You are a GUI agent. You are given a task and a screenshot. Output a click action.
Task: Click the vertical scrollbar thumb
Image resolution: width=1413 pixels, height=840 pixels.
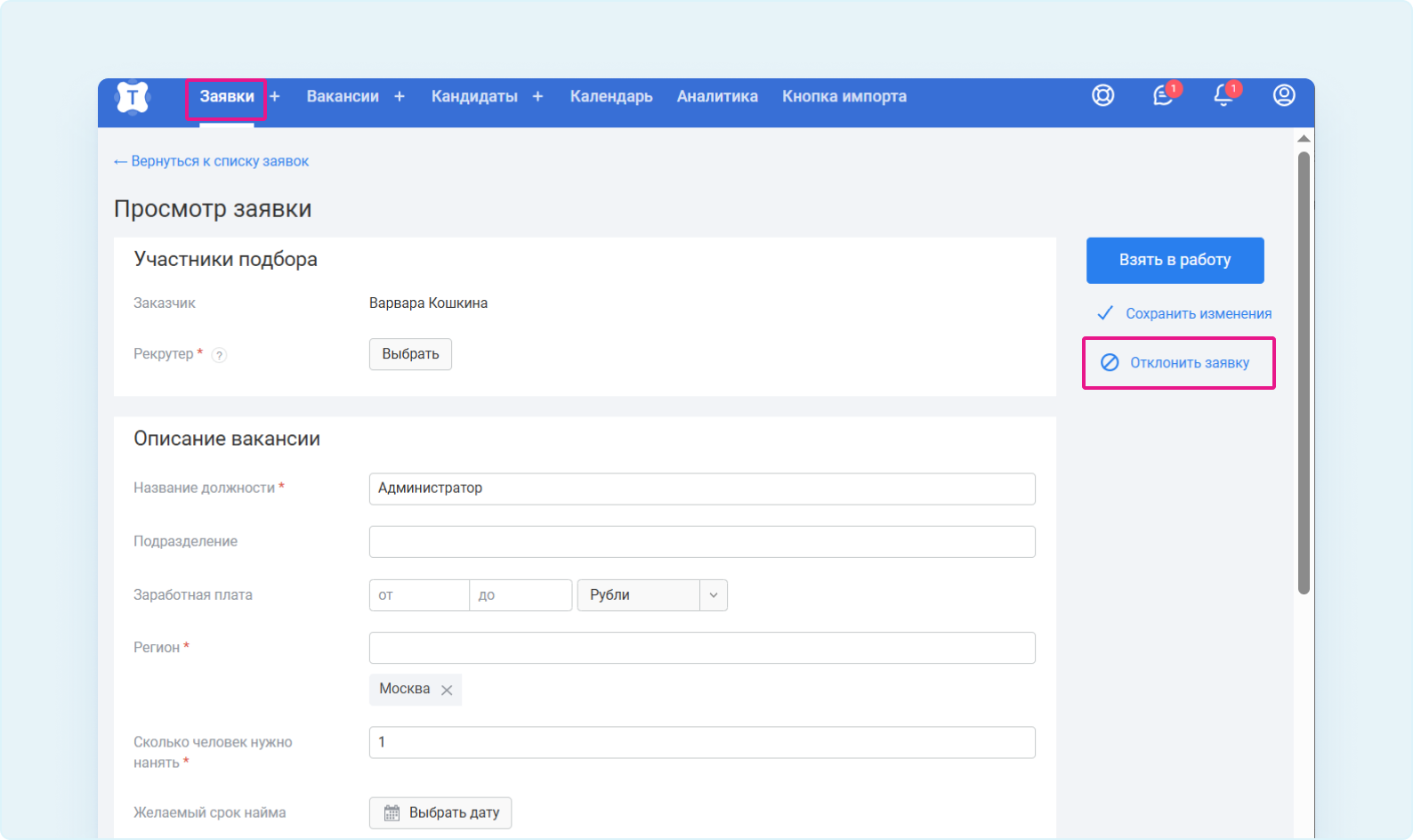[1304, 372]
